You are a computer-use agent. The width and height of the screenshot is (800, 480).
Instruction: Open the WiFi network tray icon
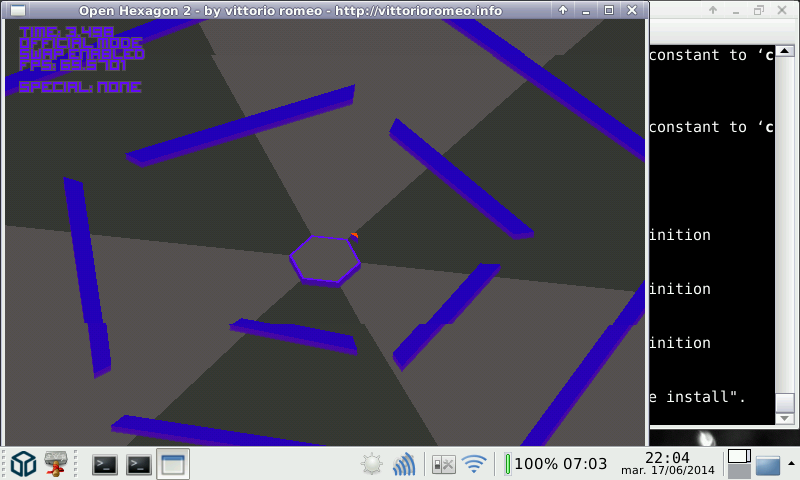pyautogui.click(x=473, y=464)
